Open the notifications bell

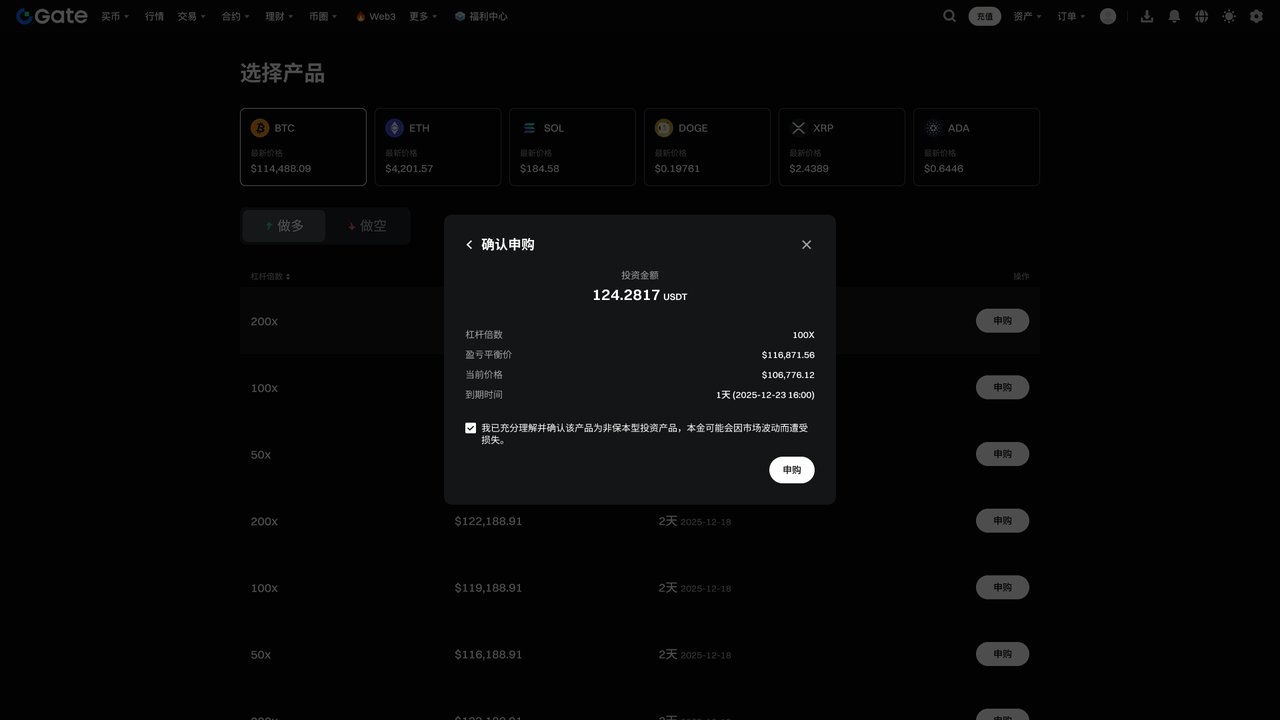tap(1174, 16)
